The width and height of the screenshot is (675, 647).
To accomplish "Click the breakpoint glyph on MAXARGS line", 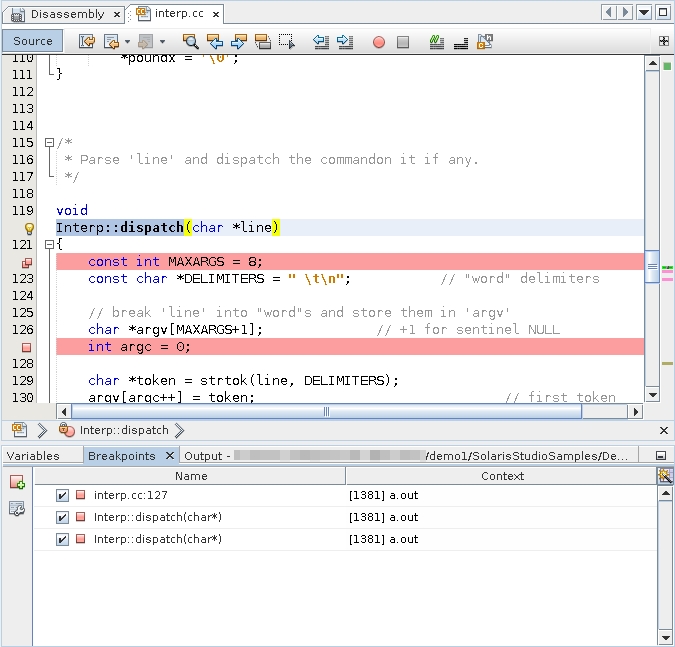I will pos(27,262).
